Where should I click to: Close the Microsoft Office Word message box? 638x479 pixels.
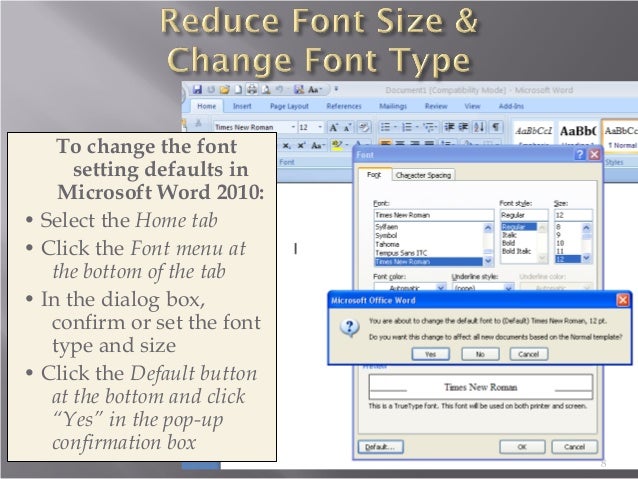tap(623, 300)
